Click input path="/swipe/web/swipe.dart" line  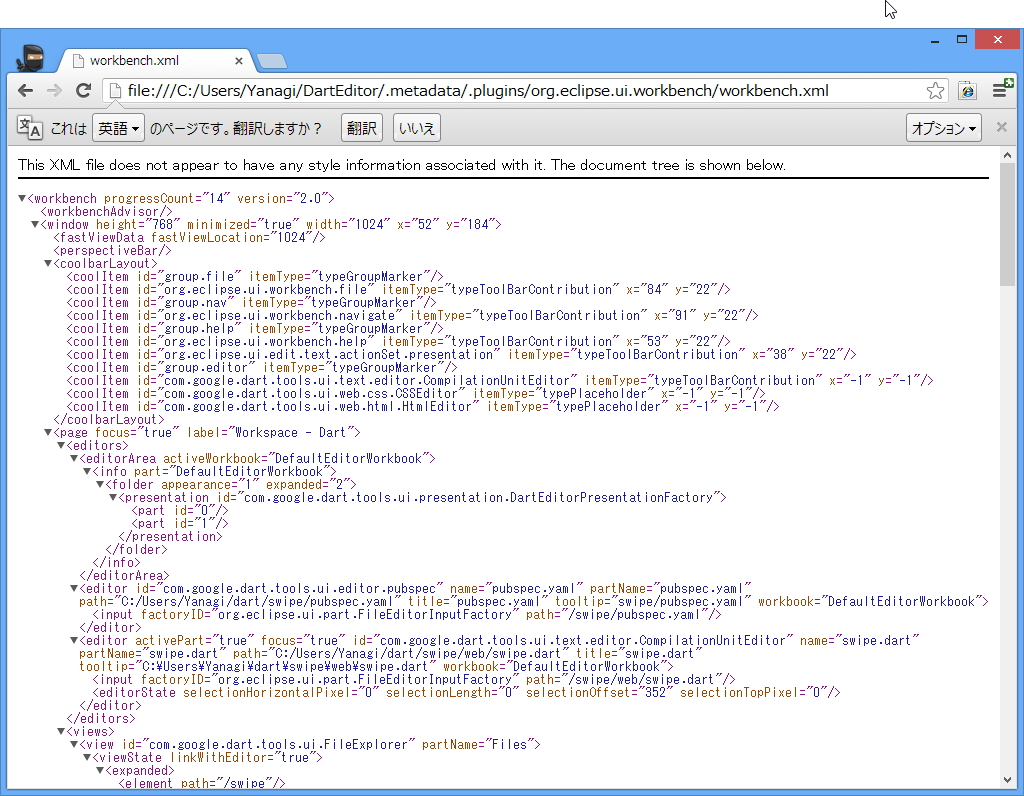tap(414, 680)
